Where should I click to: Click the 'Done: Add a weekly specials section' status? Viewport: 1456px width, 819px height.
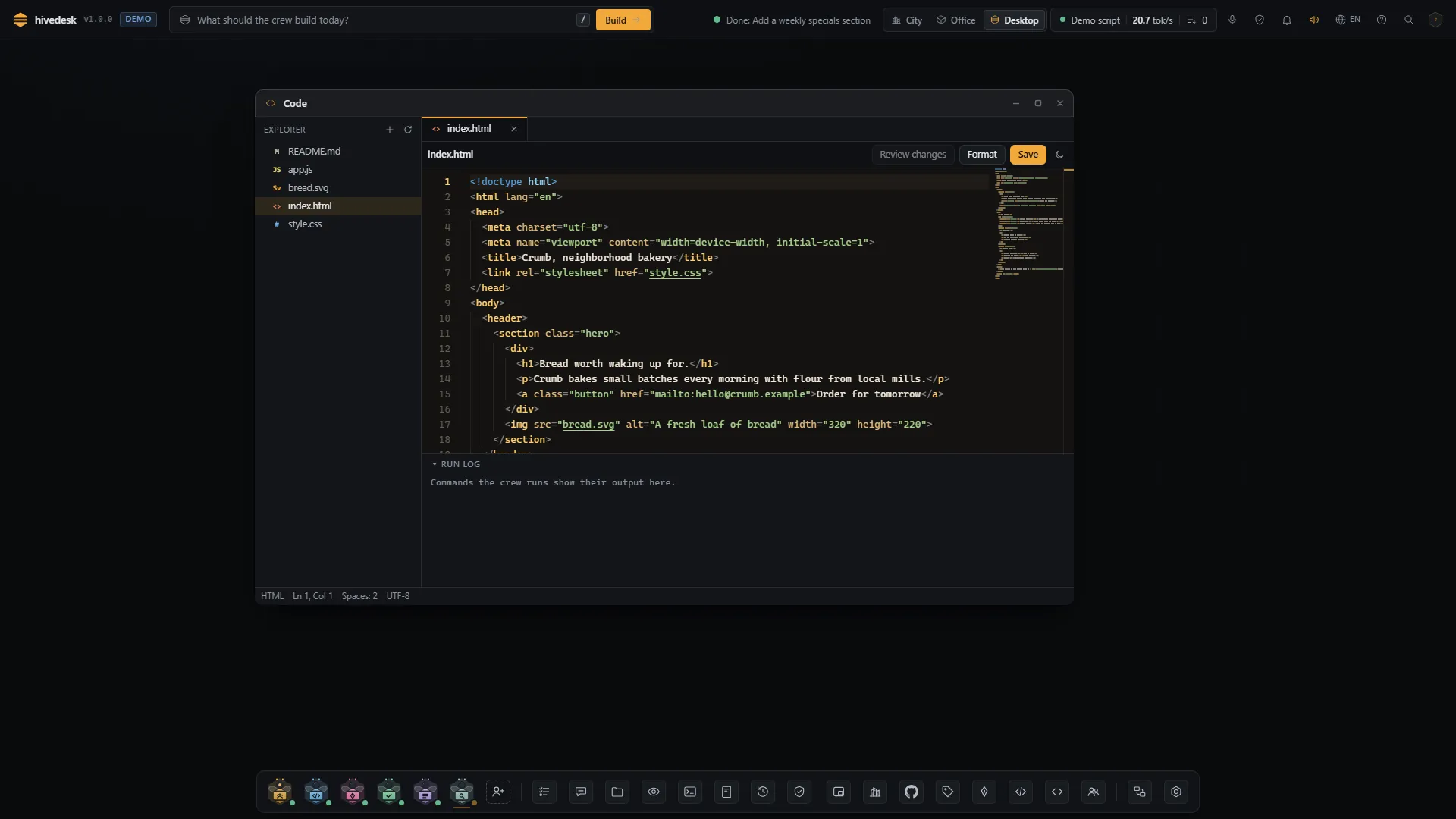(x=792, y=20)
